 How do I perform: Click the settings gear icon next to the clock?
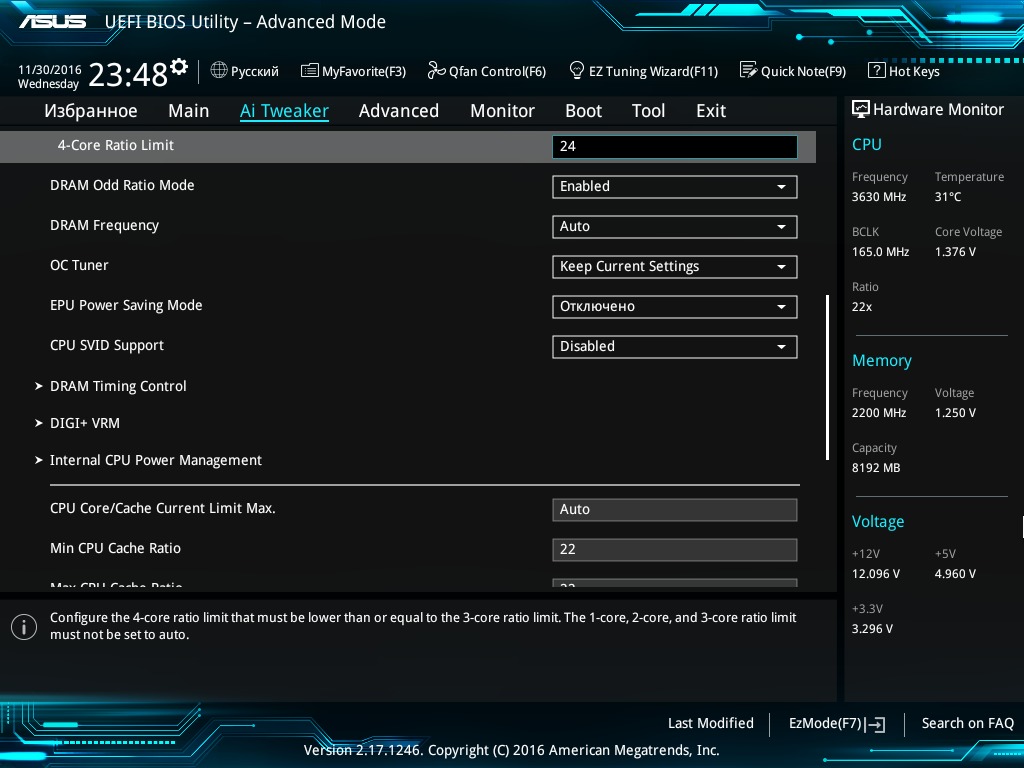(179, 67)
